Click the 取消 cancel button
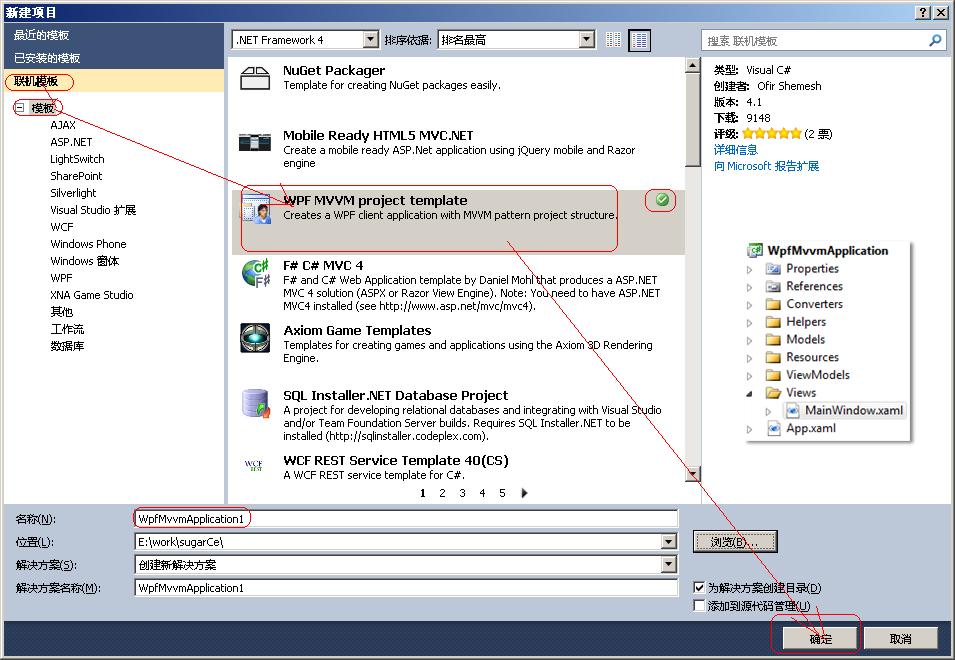 click(901, 639)
